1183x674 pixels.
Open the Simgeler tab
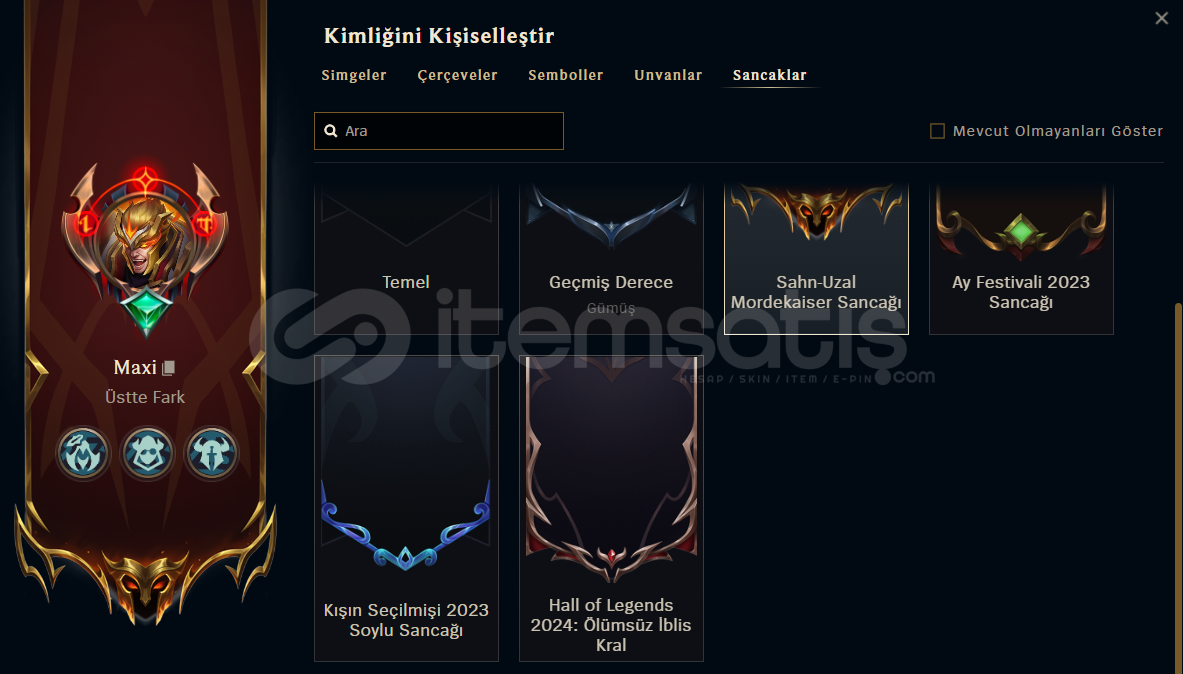354,75
